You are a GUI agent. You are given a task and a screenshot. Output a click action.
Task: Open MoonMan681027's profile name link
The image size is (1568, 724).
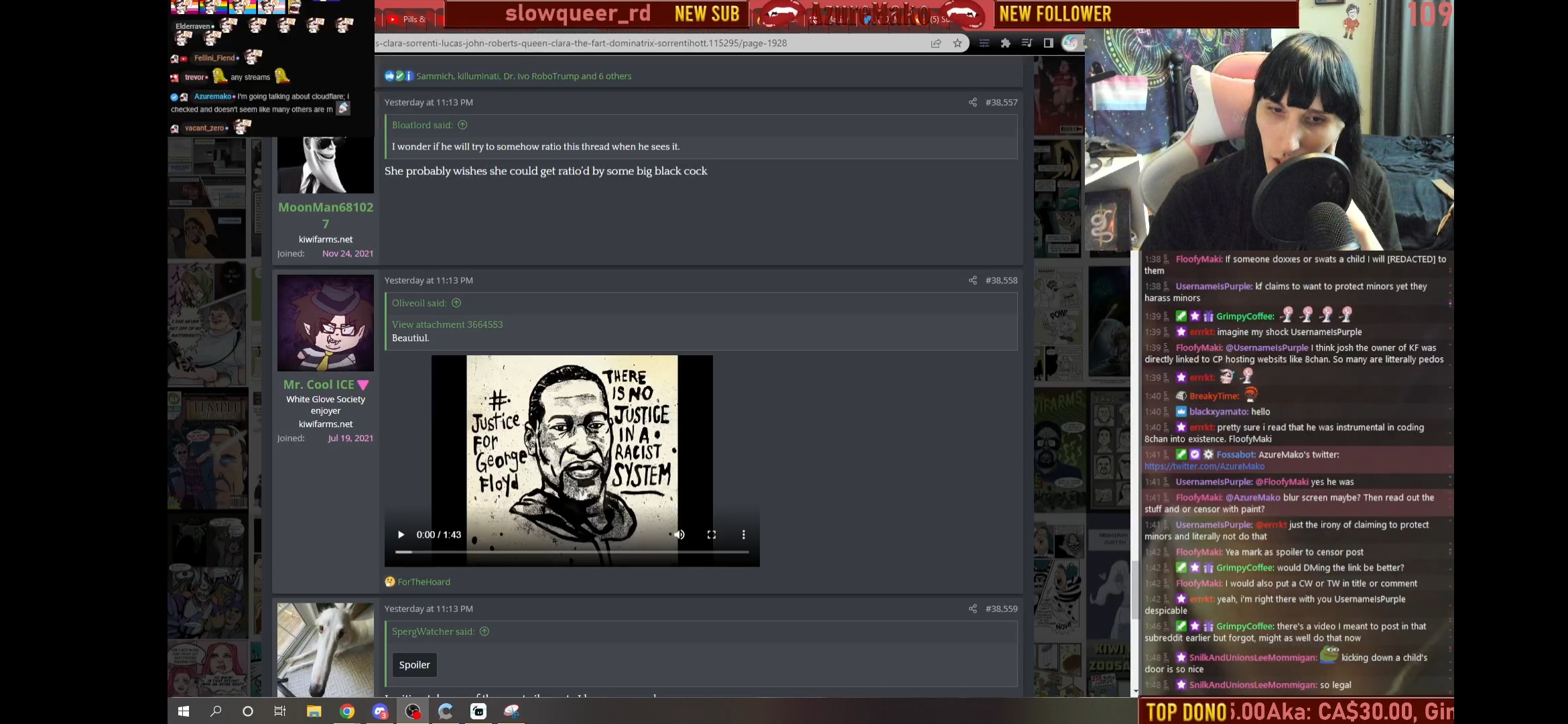pos(326,215)
